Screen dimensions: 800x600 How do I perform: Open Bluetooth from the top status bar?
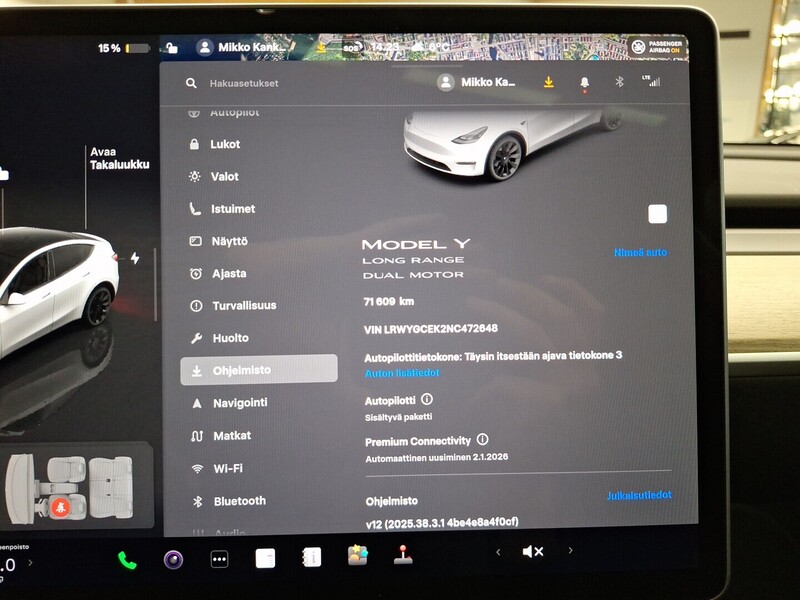coord(620,81)
